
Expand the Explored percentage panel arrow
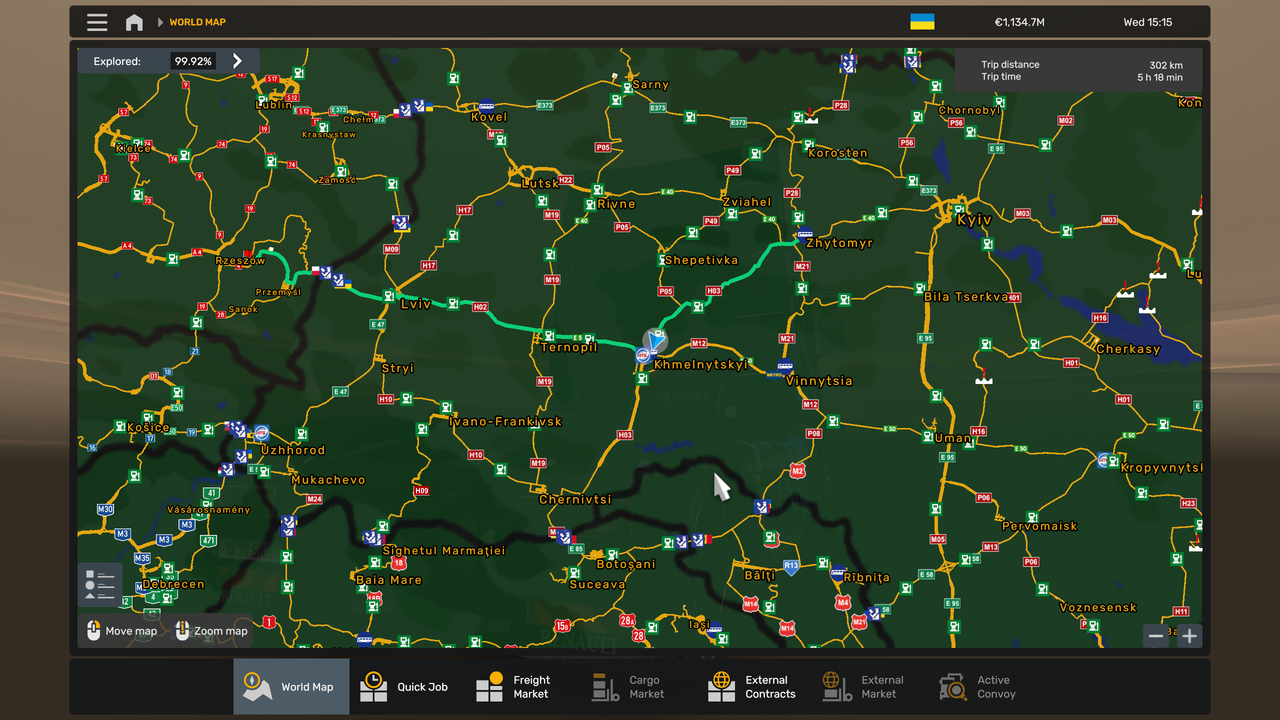[x=237, y=61]
